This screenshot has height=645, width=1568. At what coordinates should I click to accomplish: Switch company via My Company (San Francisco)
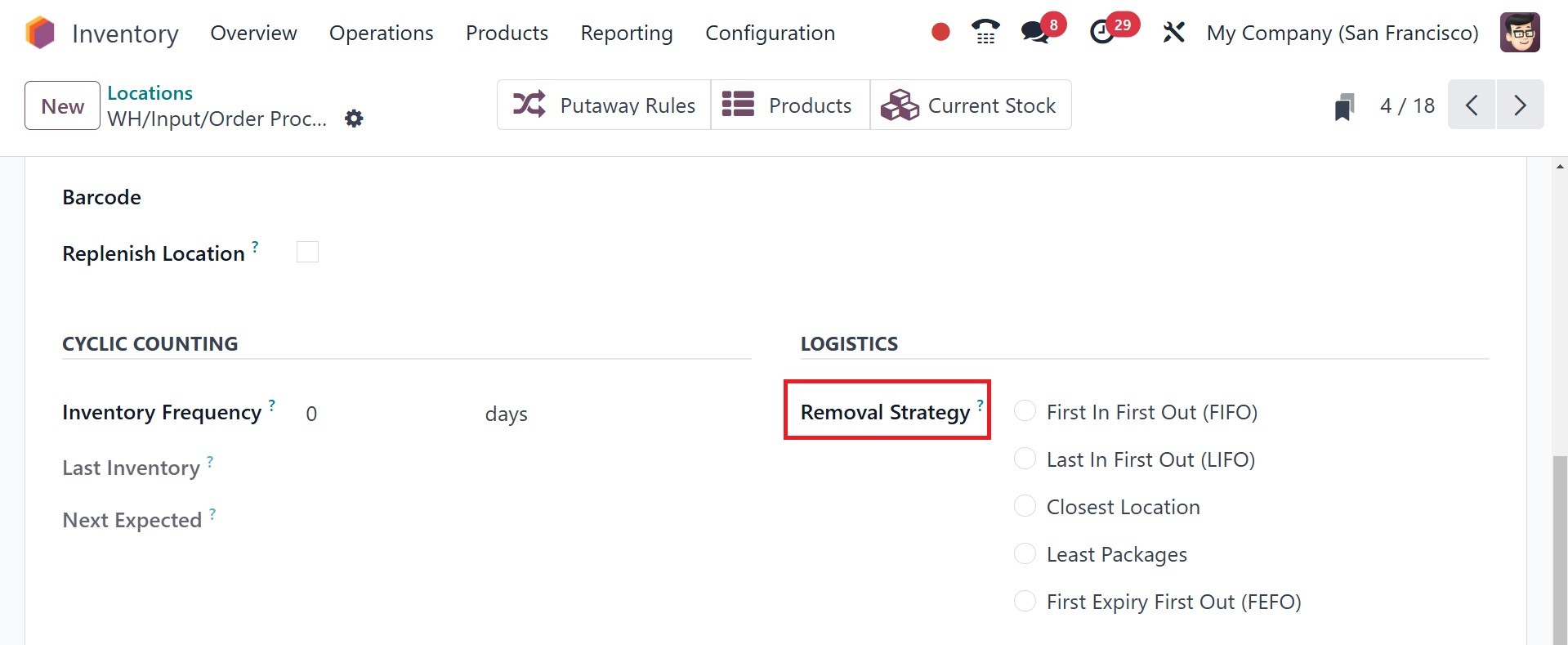(x=1342, y=33)
